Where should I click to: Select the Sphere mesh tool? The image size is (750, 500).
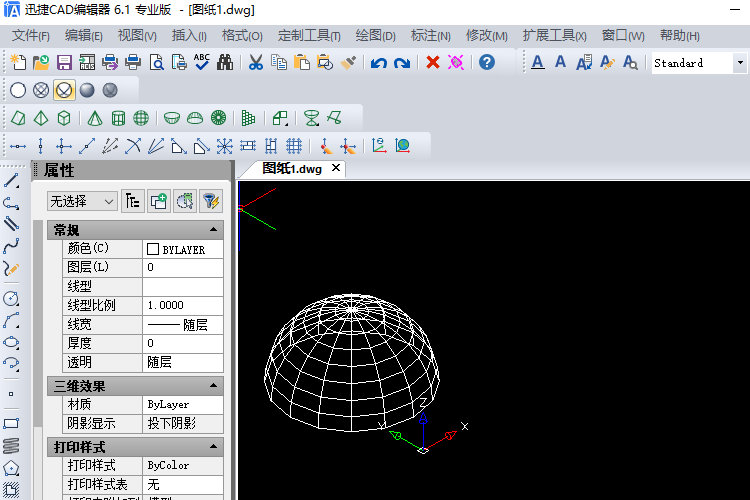tap(141, 118)
